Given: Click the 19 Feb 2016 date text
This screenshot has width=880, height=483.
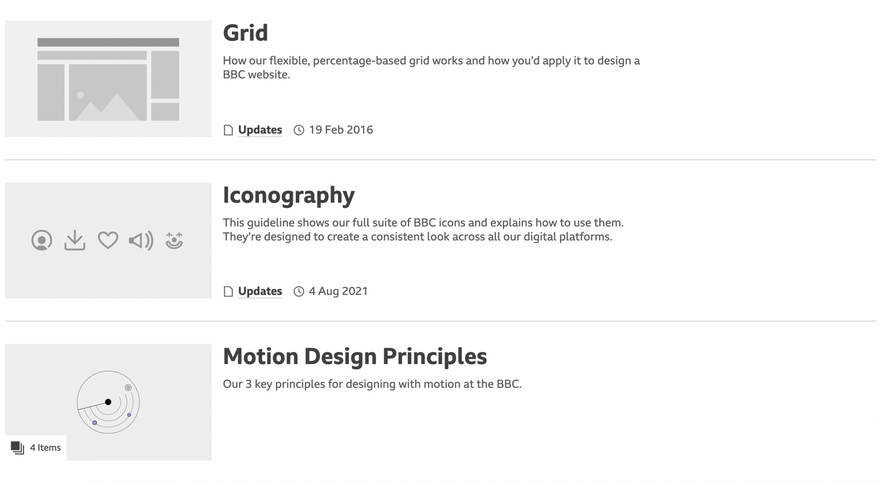Looking at the screenshot, I should [341, 130].
